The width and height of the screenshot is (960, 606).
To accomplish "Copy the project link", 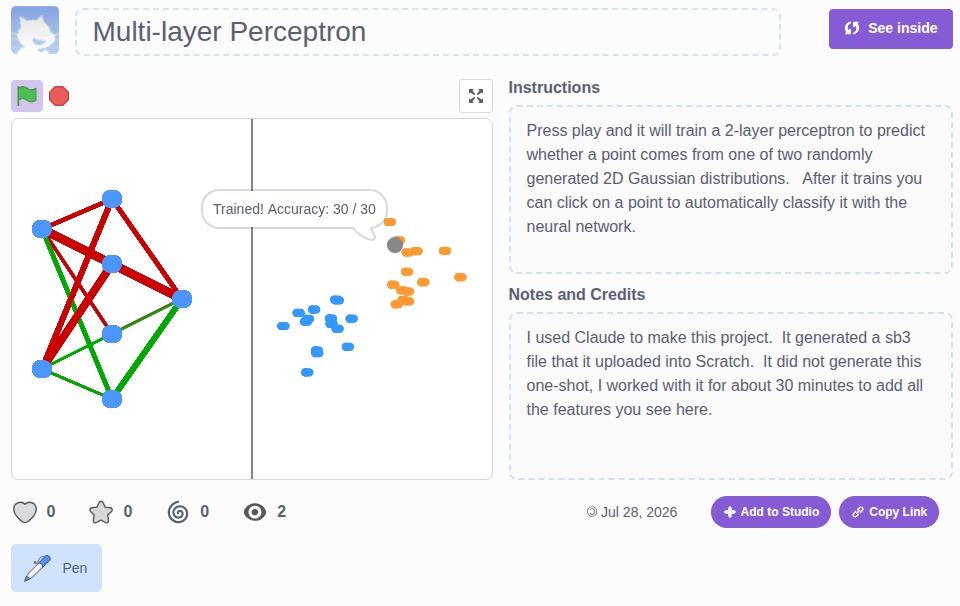I will 888,512.
